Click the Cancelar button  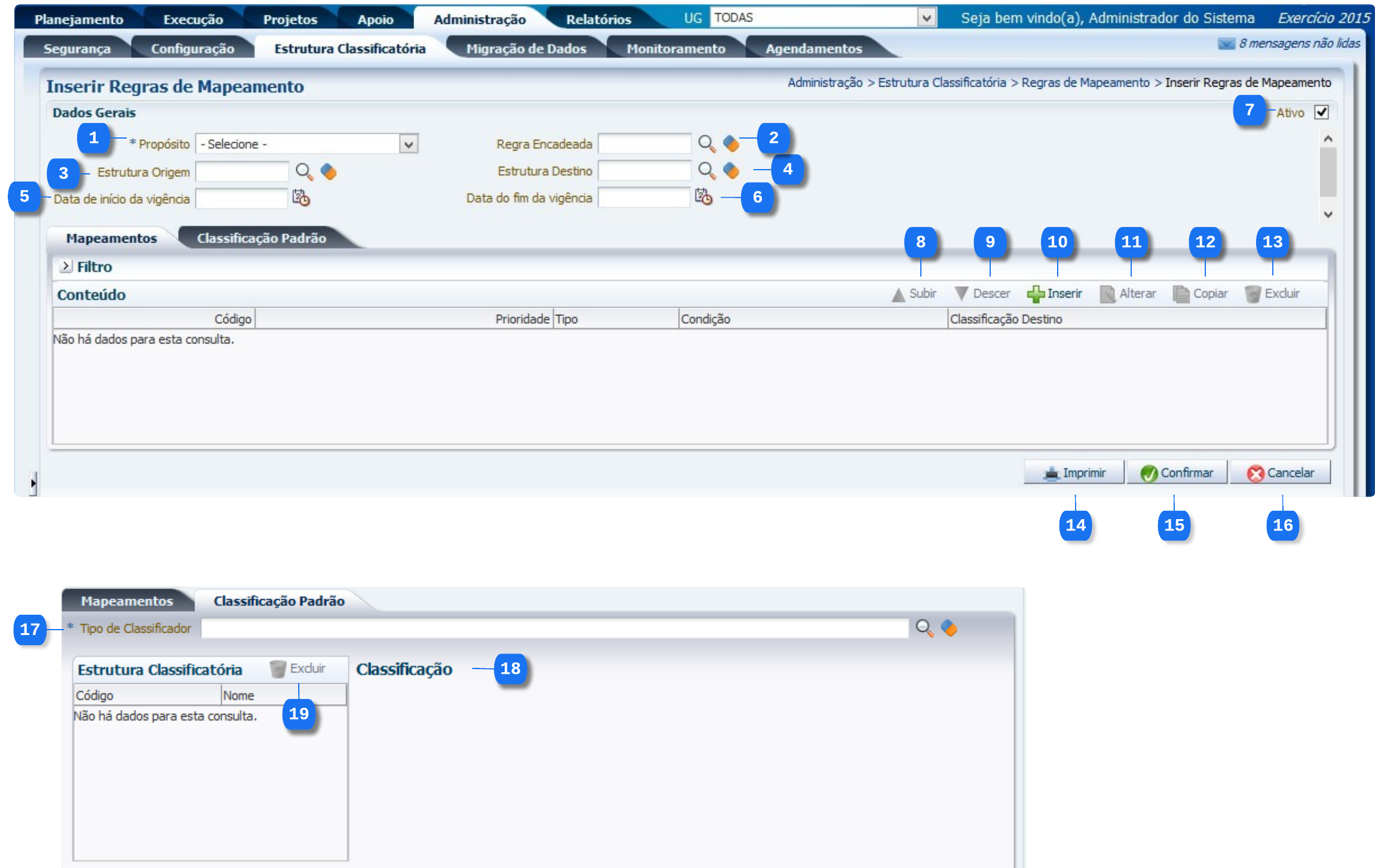[1280, 473]
